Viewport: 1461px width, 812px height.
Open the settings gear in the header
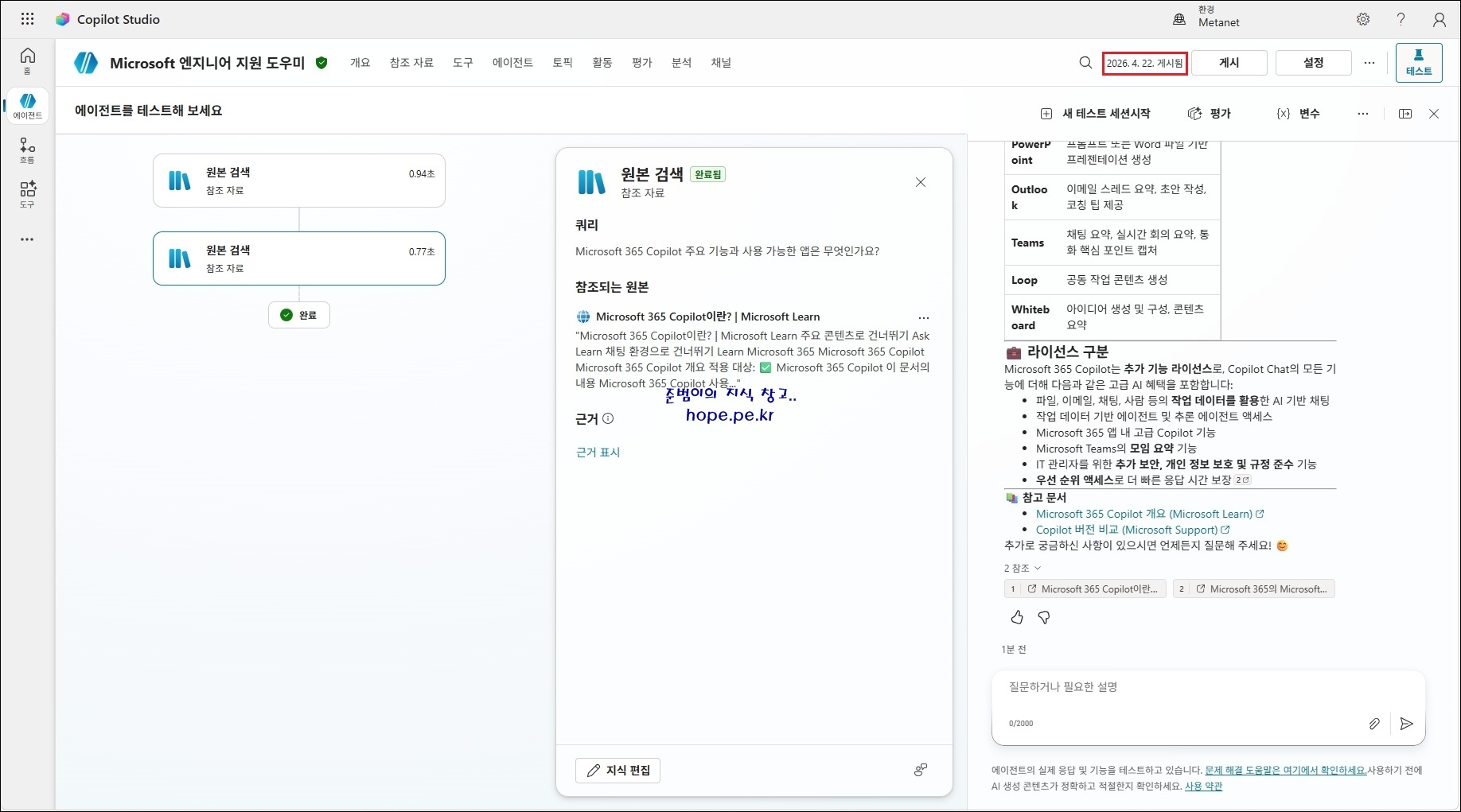pyautogui.click(x=1363, y=19)
